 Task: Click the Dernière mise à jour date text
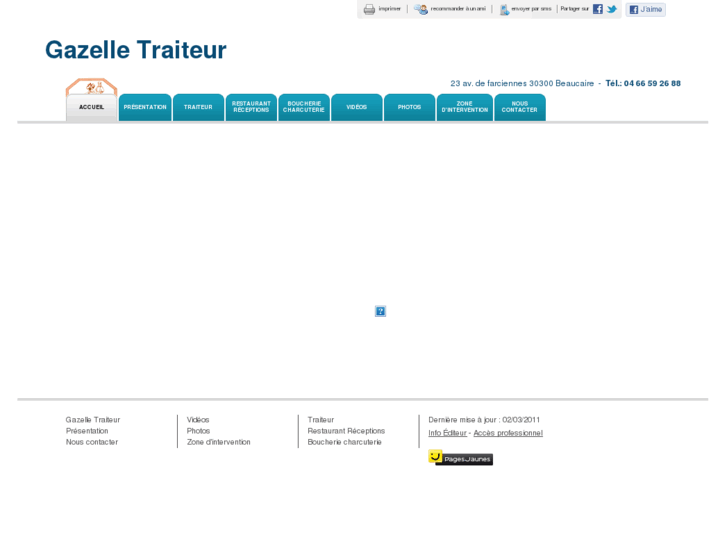click(x=484, y=420)
